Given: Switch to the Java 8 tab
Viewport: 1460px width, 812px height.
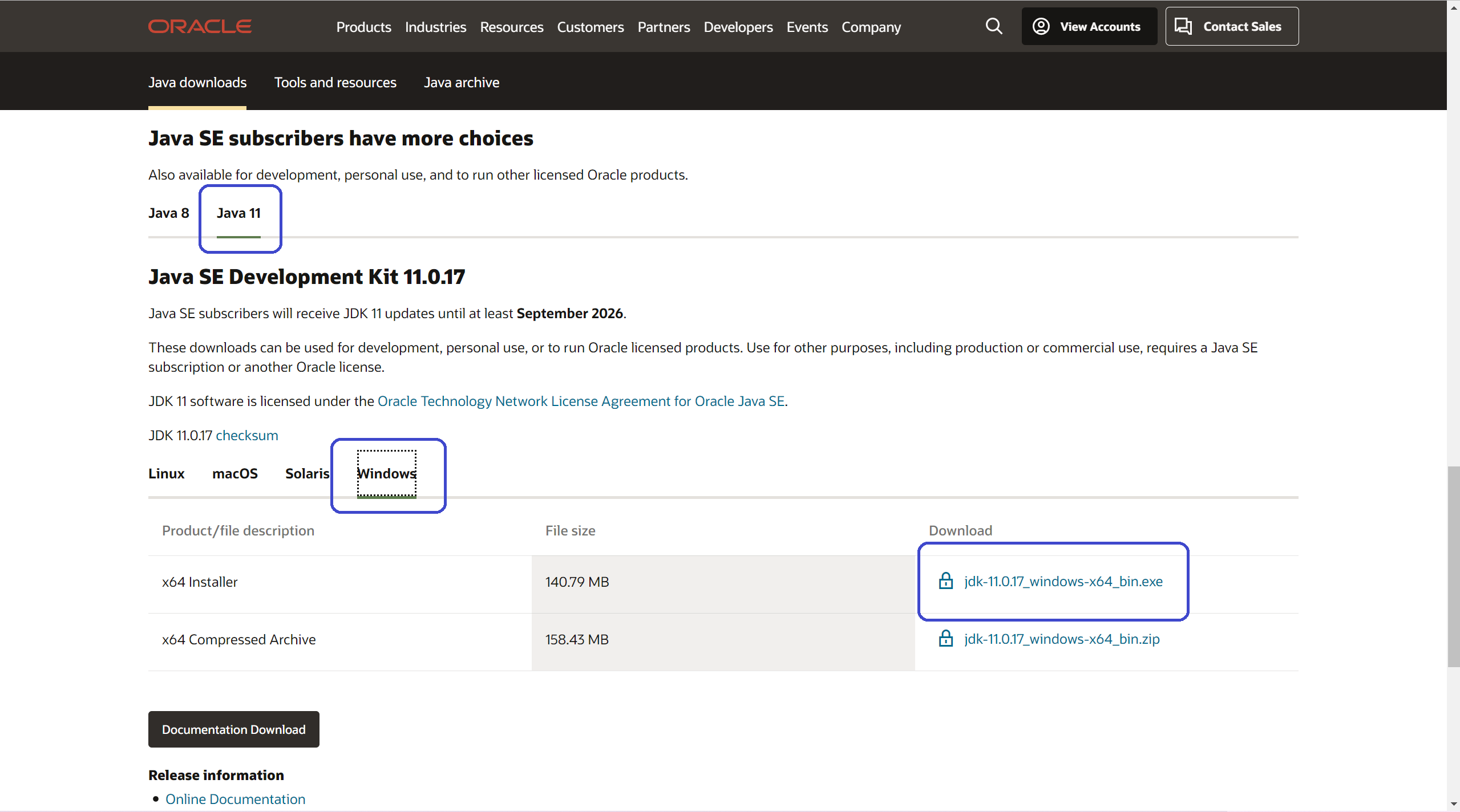Looking at the screenshot, I should click(x=168, y=213).
